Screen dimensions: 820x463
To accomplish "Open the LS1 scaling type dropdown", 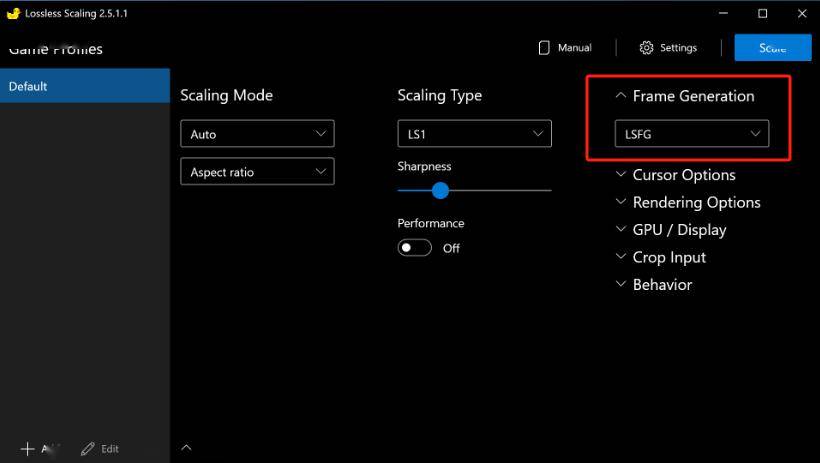I will point(474,133).
